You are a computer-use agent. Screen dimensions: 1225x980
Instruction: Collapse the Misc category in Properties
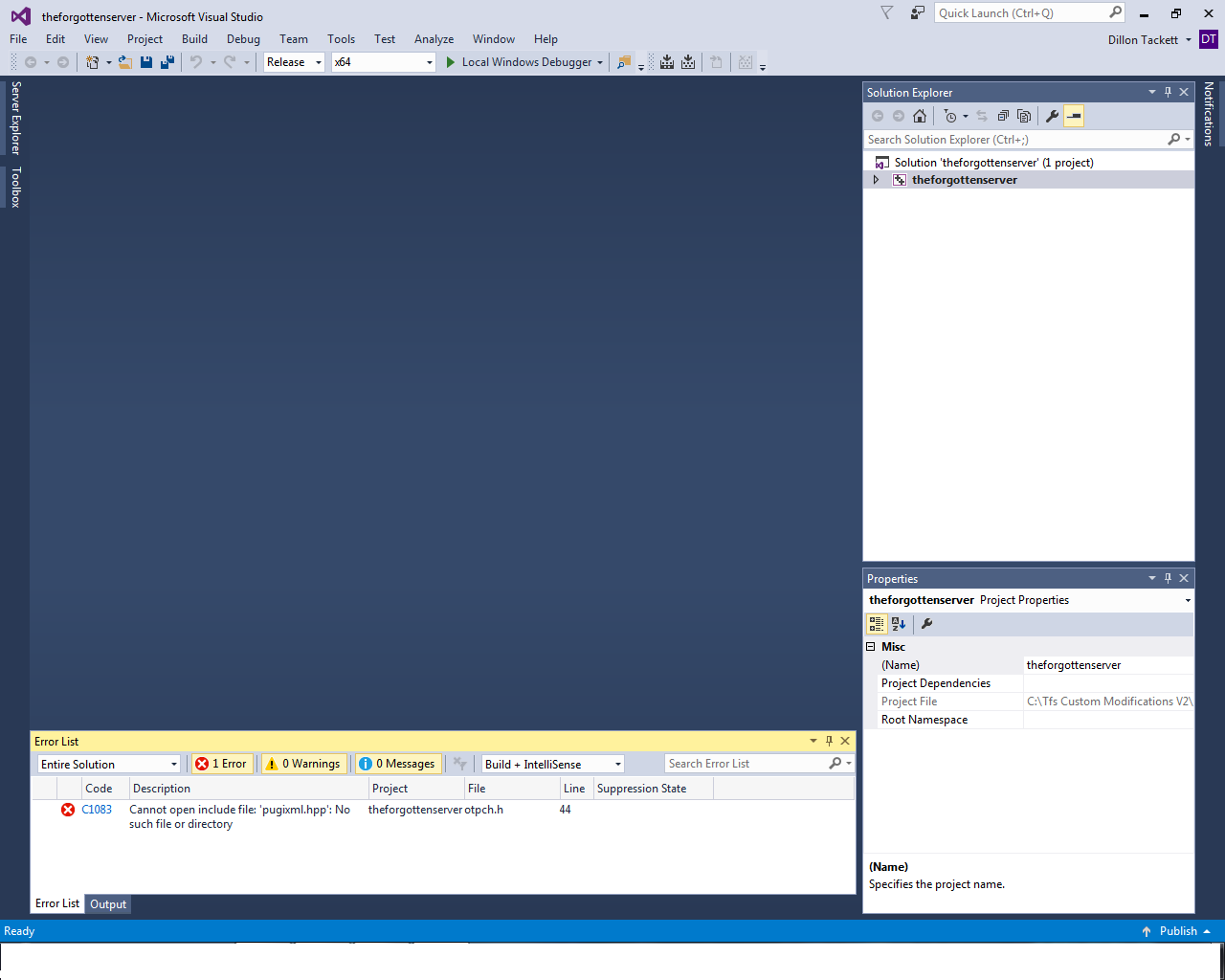(871, 647)
